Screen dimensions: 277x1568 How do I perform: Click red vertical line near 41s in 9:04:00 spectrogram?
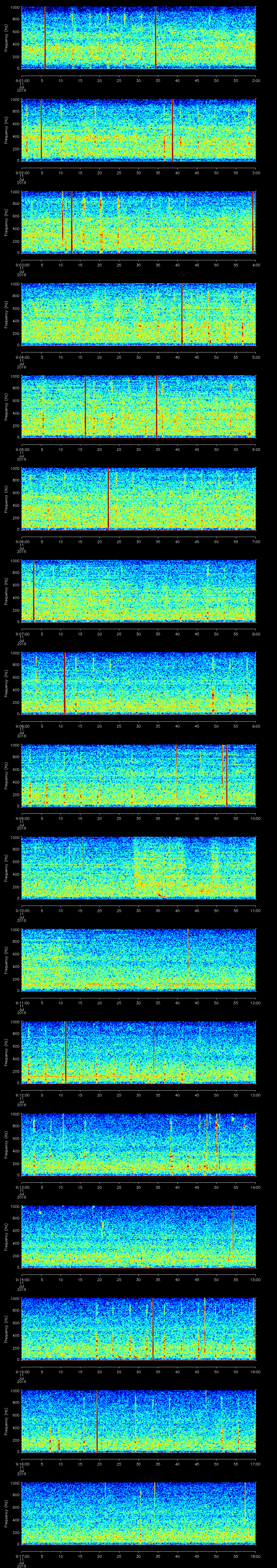182,314
